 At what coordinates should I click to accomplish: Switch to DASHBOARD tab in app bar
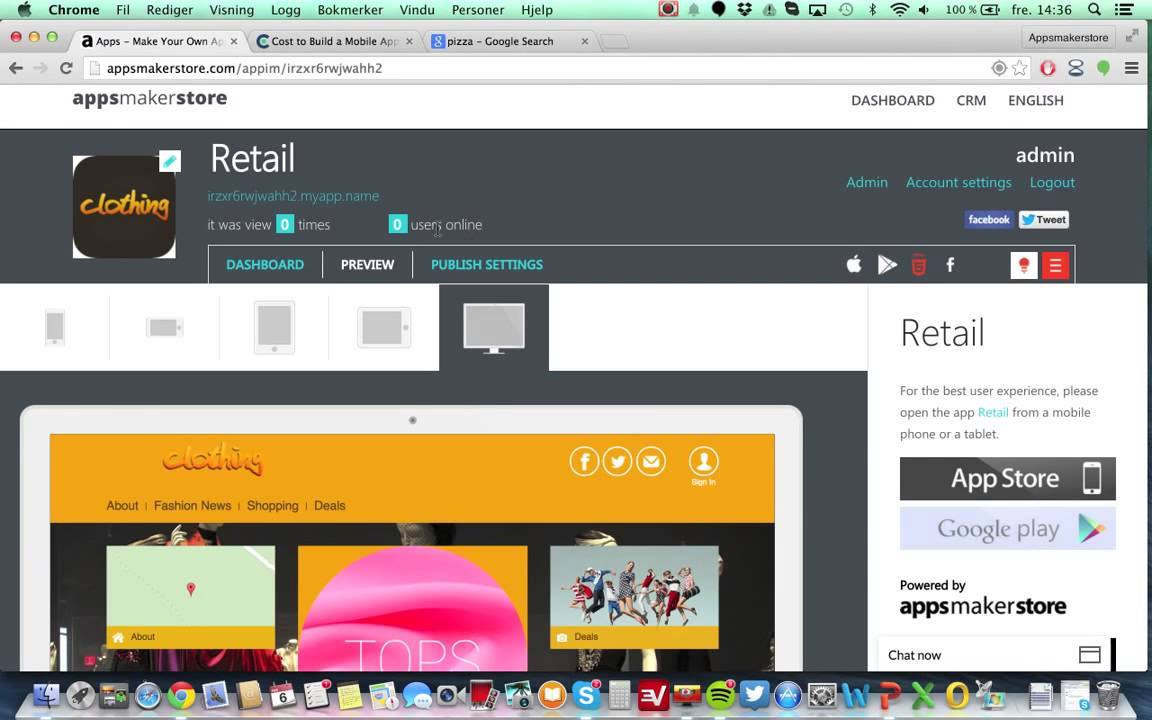coord(264,264)
